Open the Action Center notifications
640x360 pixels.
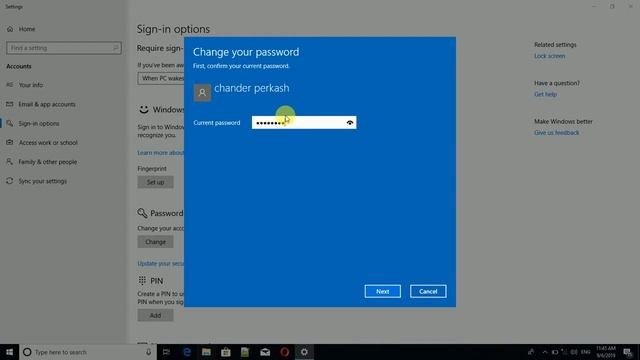click(x=628, y=352)
